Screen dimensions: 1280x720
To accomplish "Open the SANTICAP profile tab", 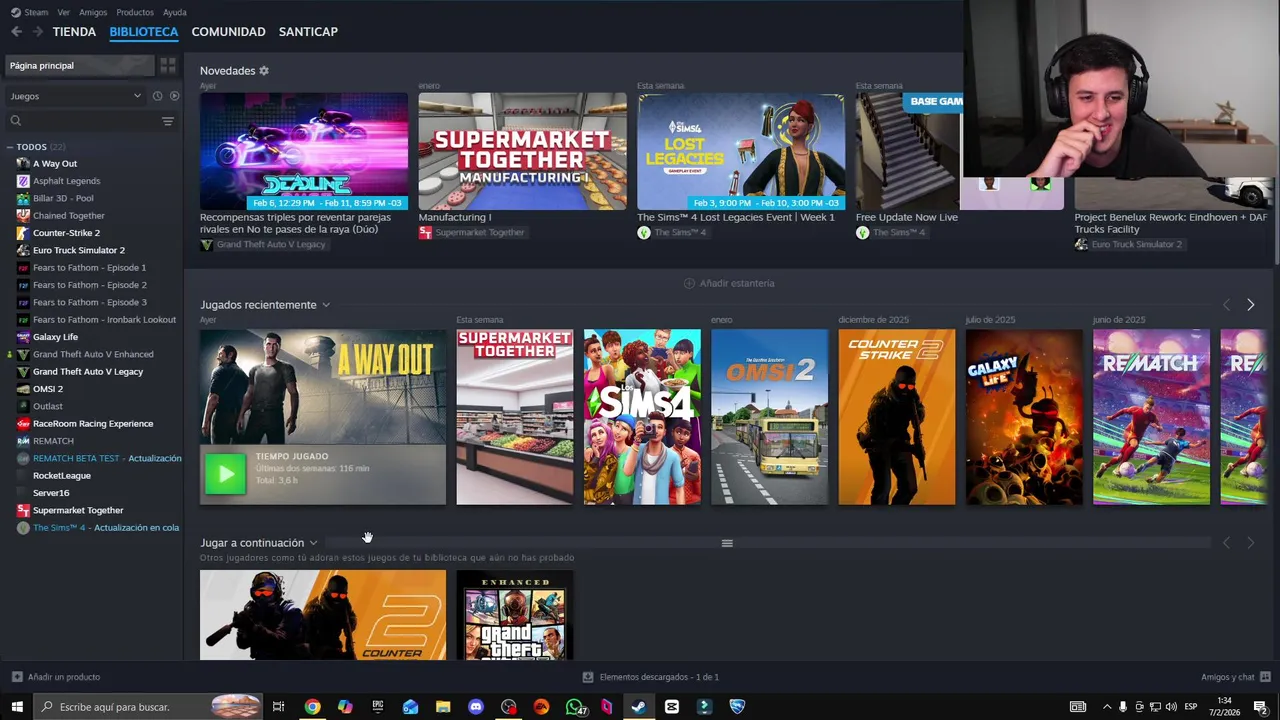I will 308,32.
